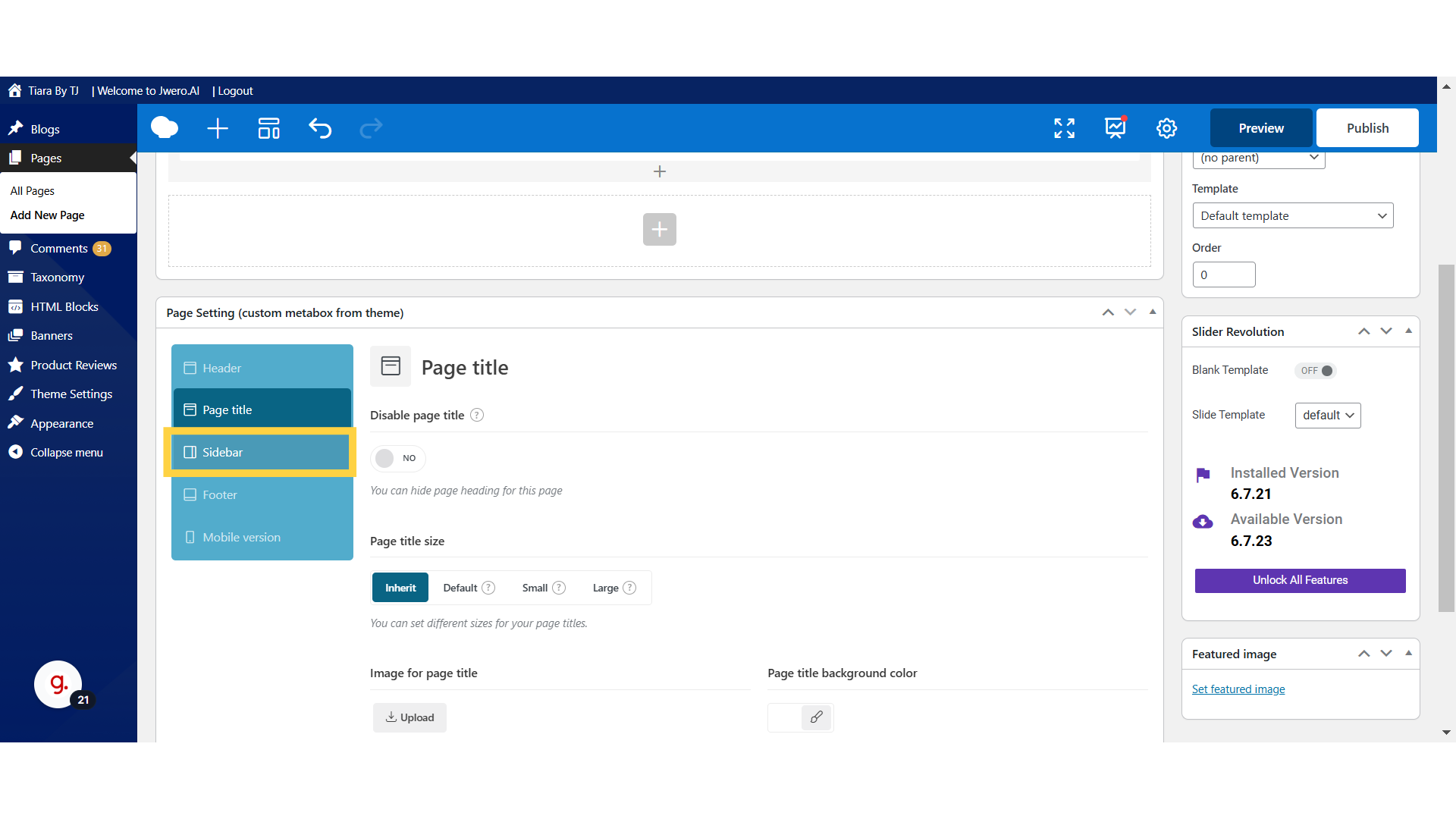Open HTML Blocks from the admin sidebar
Screen dimensions: 1456x819
(x=64, y=306)
